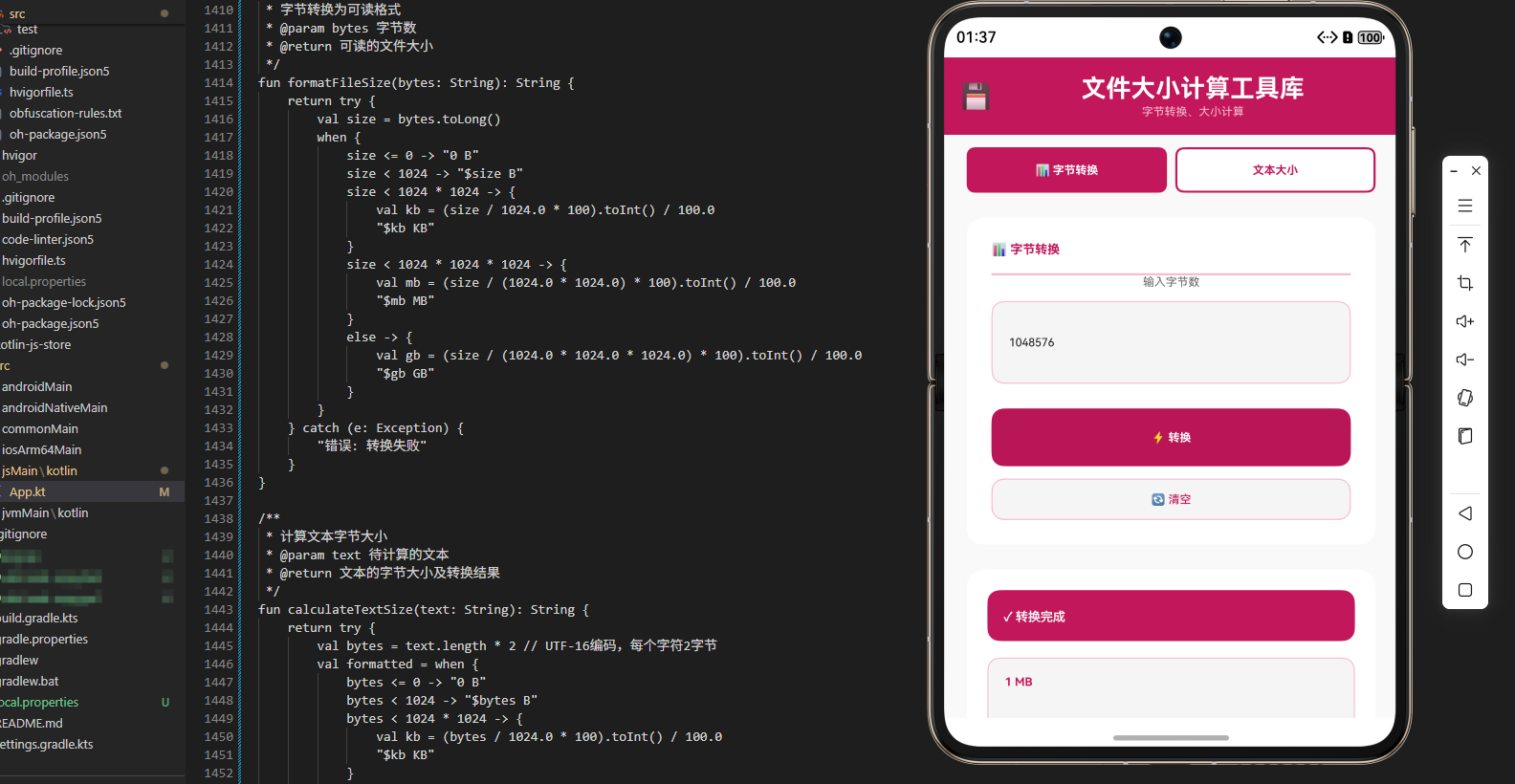Screen dimensions: 1515x784
Task: Open oh-package-lock.json5 in the explorer
Action: click(x=64, y=303)
